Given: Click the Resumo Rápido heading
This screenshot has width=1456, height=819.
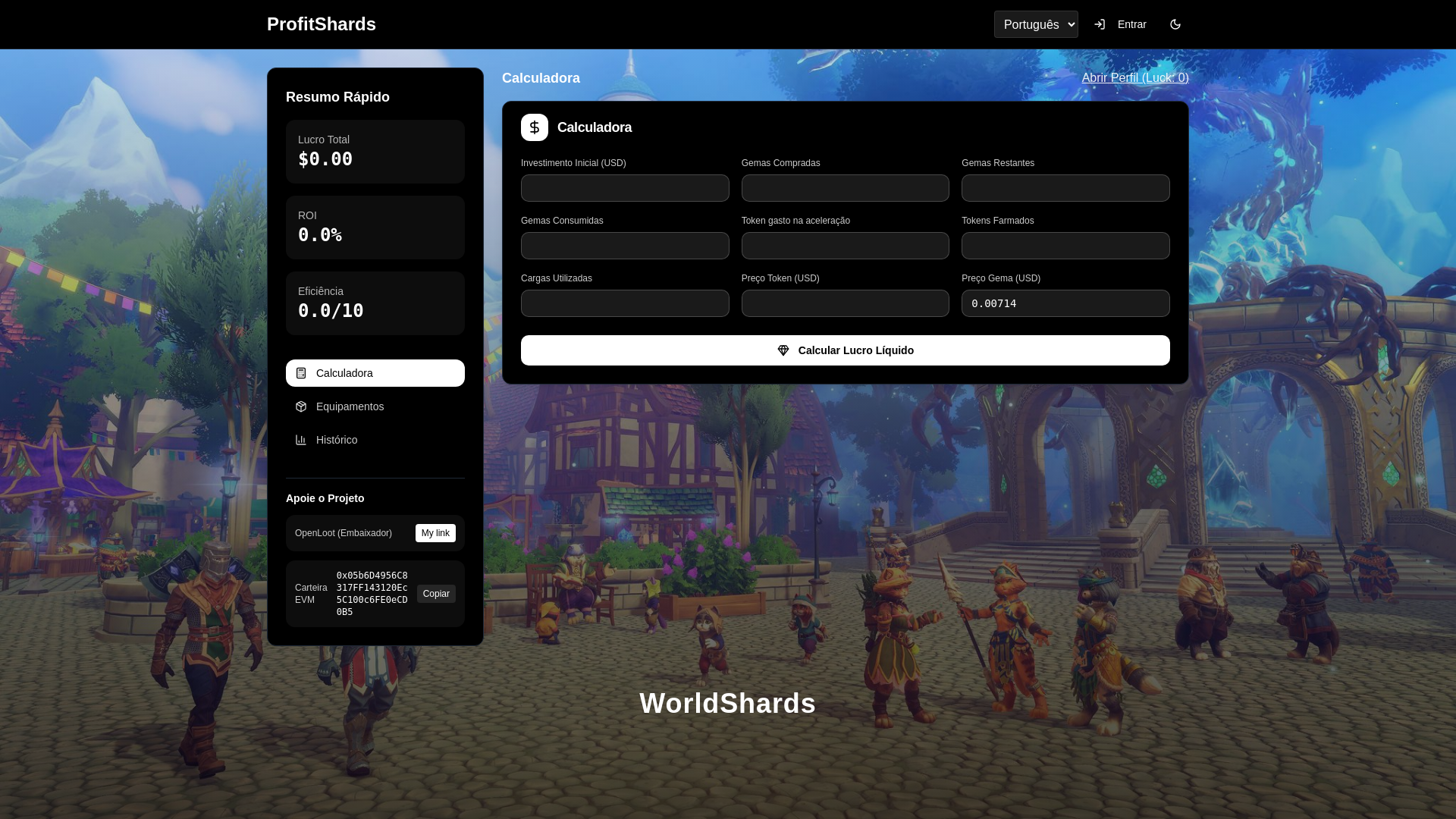Looking at the screenshot, I should (x=337, y=97).
